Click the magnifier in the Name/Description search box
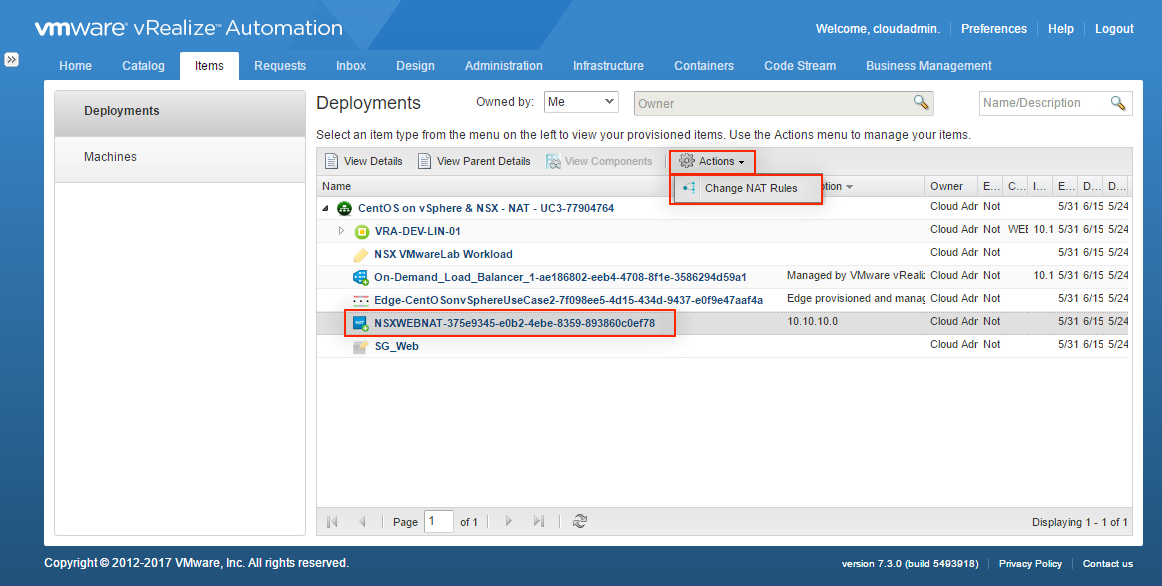Screen dimensions: 1162x586 point(1118,103)
